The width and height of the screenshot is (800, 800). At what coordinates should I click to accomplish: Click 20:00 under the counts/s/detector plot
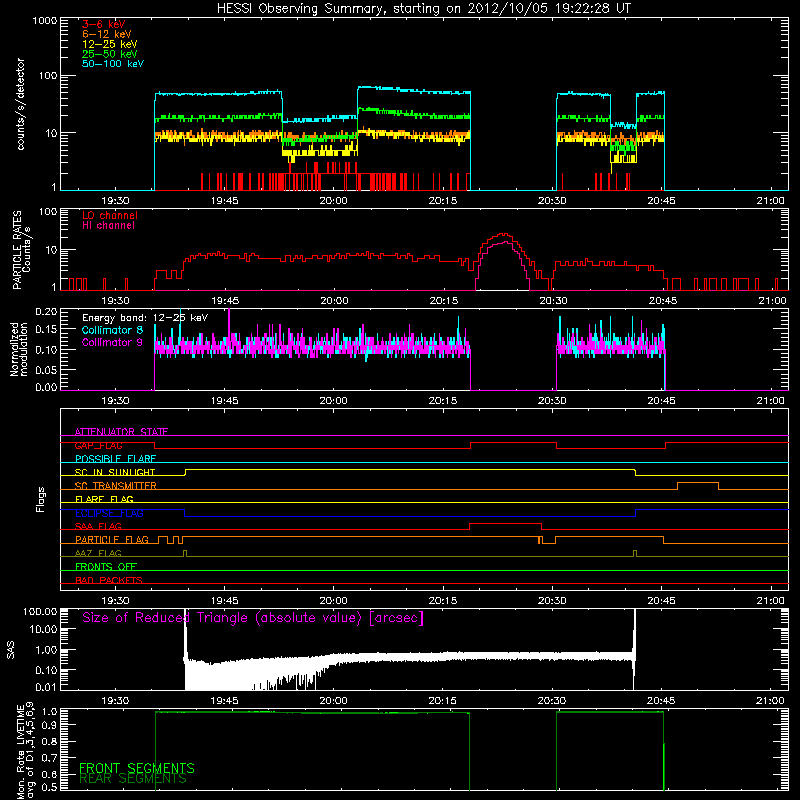[x=333, y=201]
